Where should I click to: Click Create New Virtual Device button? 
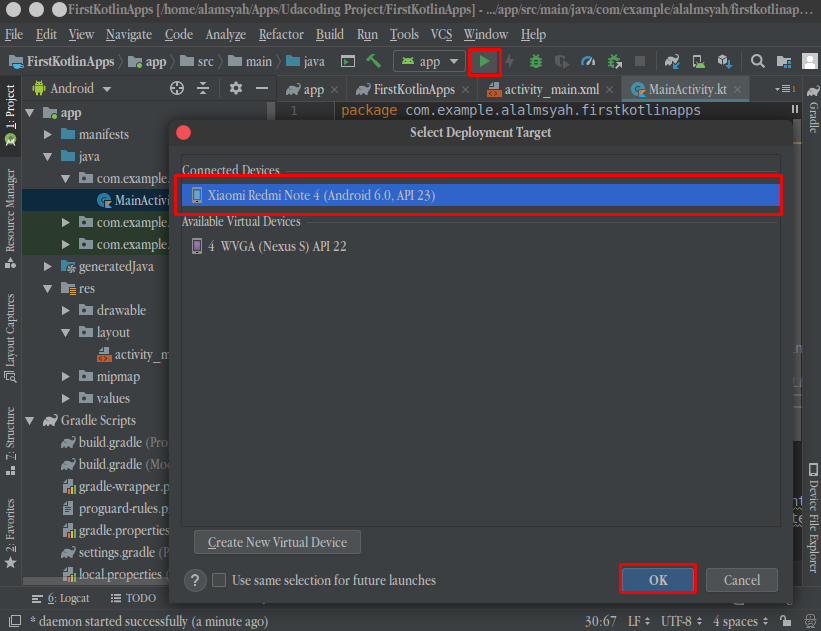click(277, 542)
